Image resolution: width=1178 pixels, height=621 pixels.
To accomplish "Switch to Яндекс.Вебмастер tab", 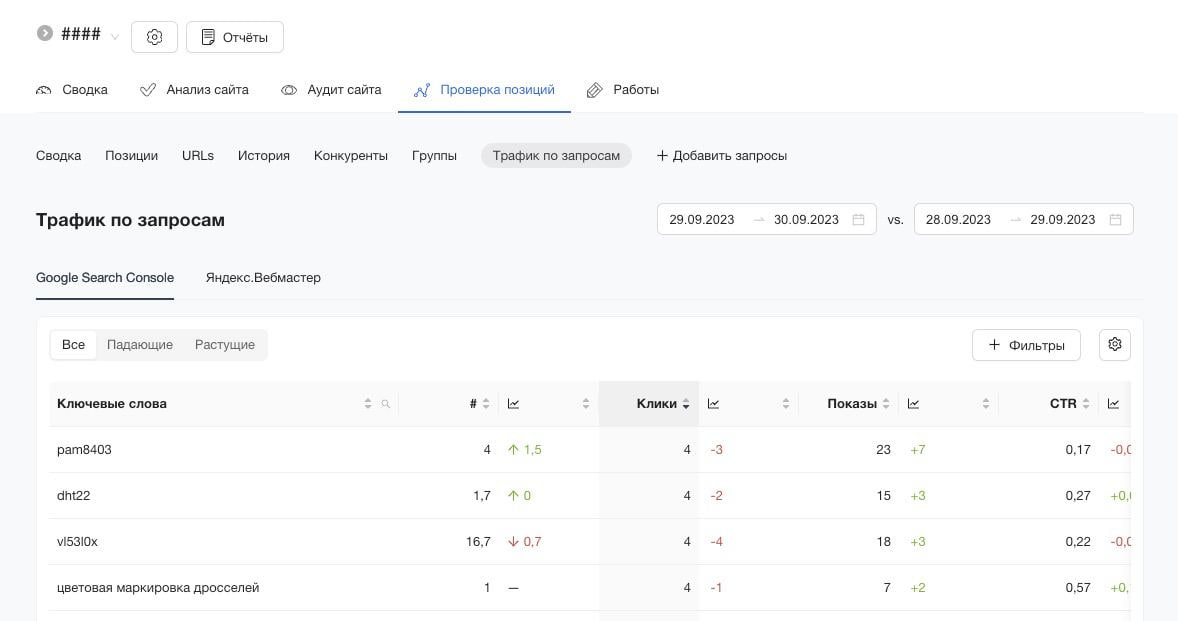I will (x=263, y=278).
